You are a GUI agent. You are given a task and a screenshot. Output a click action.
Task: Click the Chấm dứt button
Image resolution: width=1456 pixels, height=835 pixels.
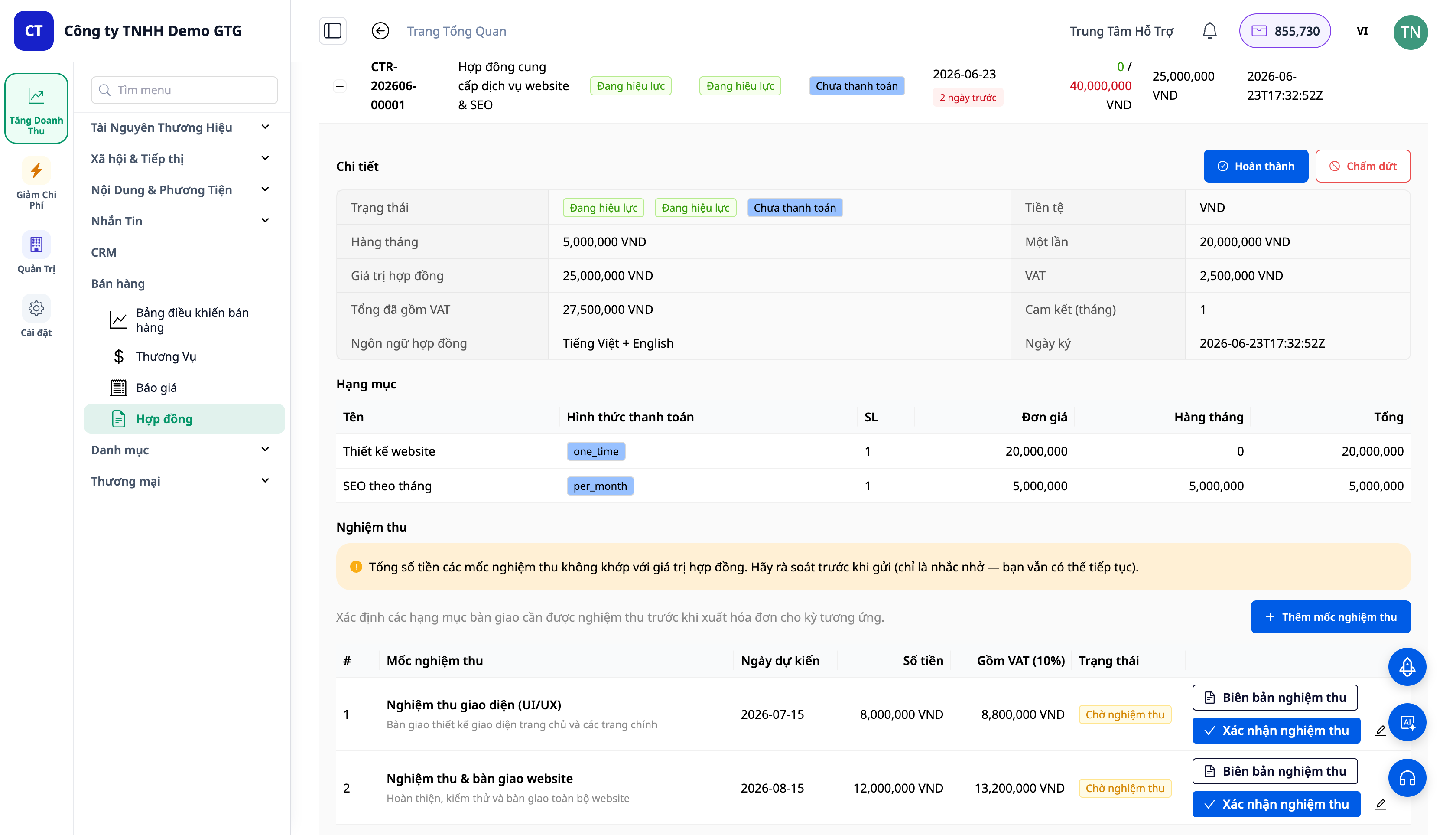click(1362, 166)
